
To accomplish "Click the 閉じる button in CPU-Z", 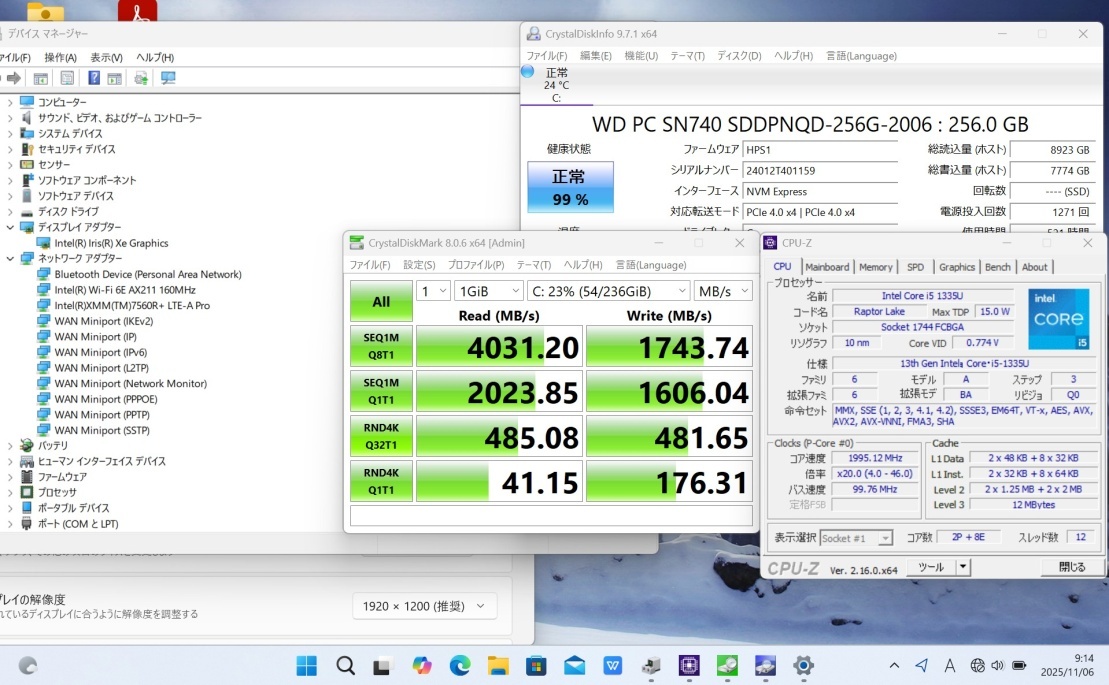I will pyautogui.click(x=1071, y=567).
